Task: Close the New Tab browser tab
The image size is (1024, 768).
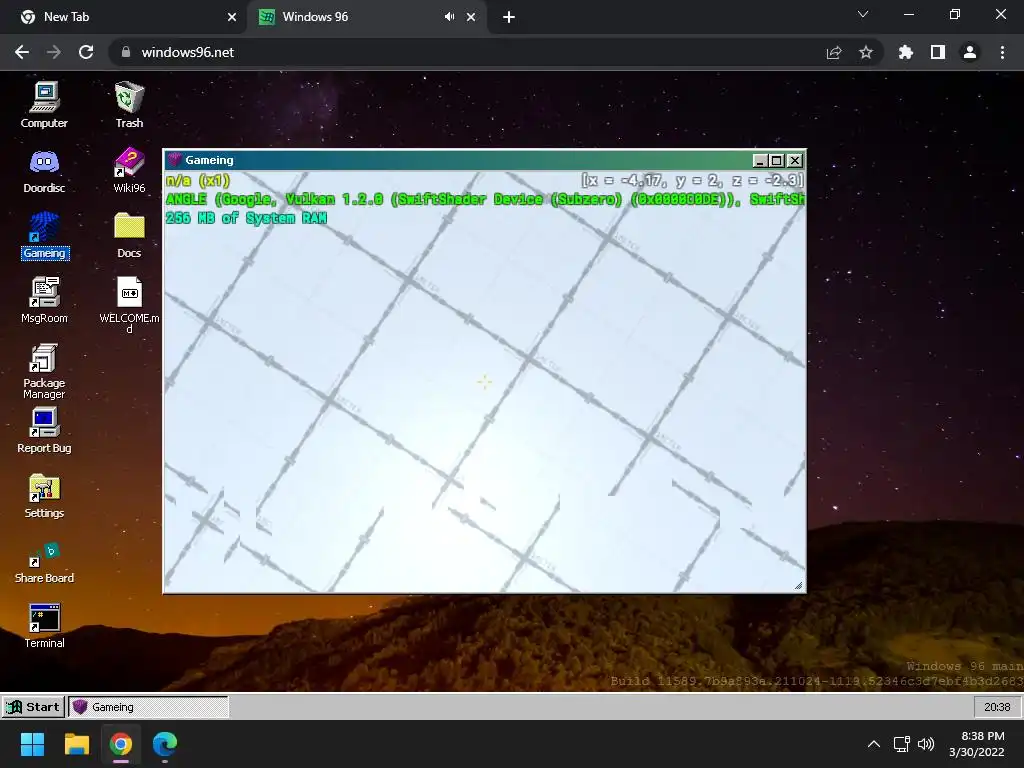Action: click(x=232, y=18)
